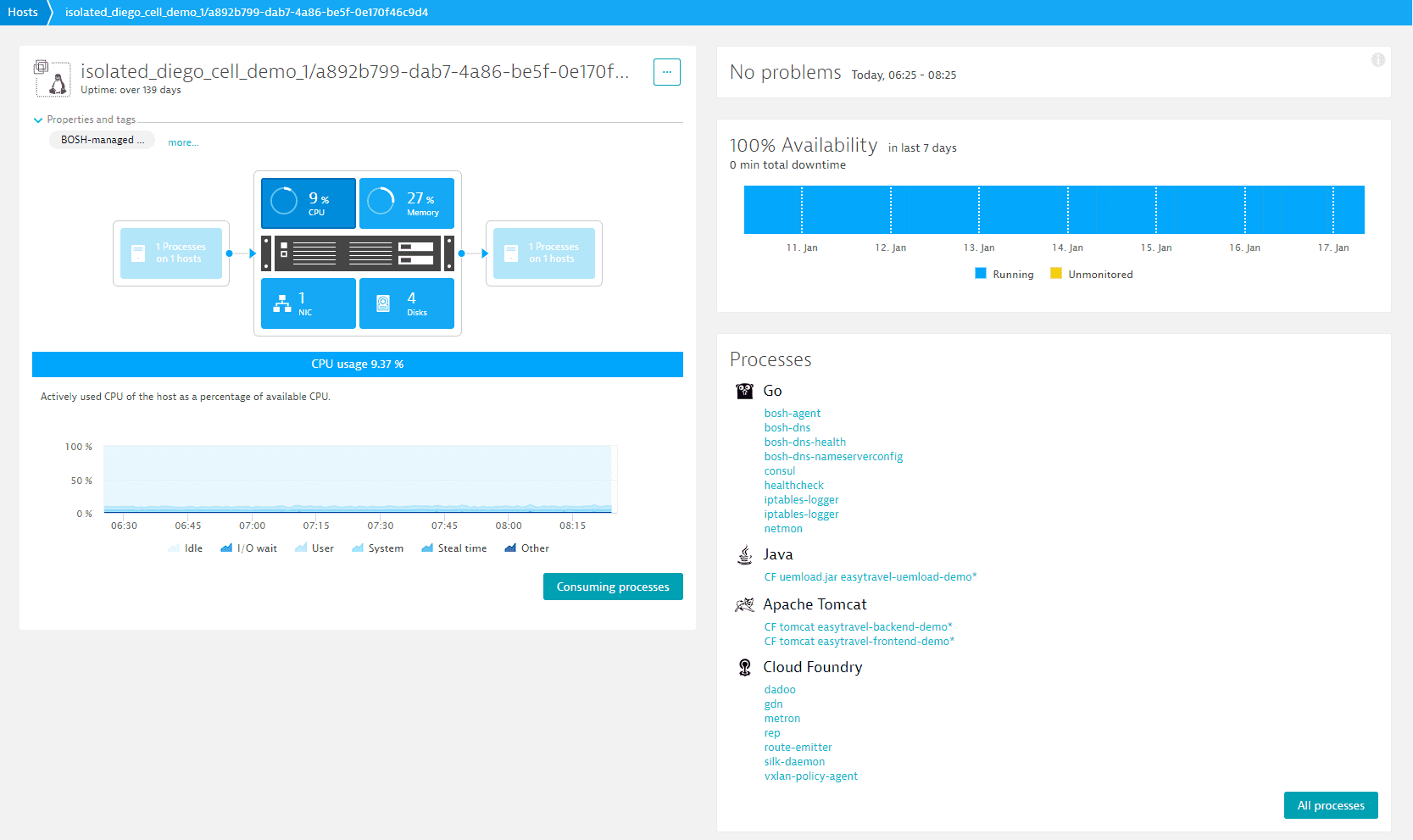The height and width of the screenshot is (840, 1413).
Task: Open CF tomcat easytravel-frontend-demo process
Action: pos(859,642)
